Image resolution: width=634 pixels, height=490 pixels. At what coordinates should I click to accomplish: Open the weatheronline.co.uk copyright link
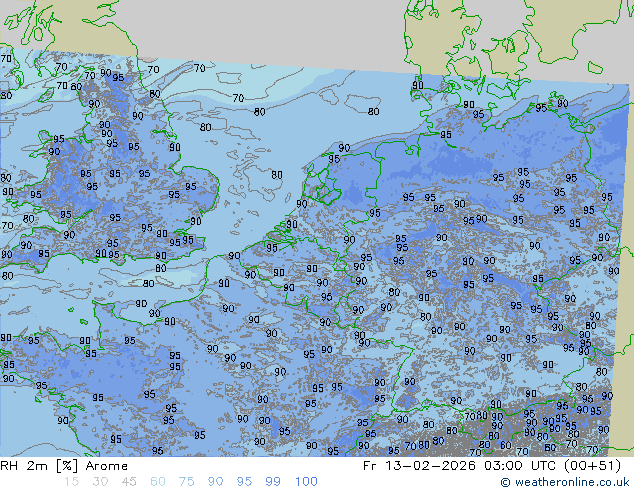[x=565, y=482]
